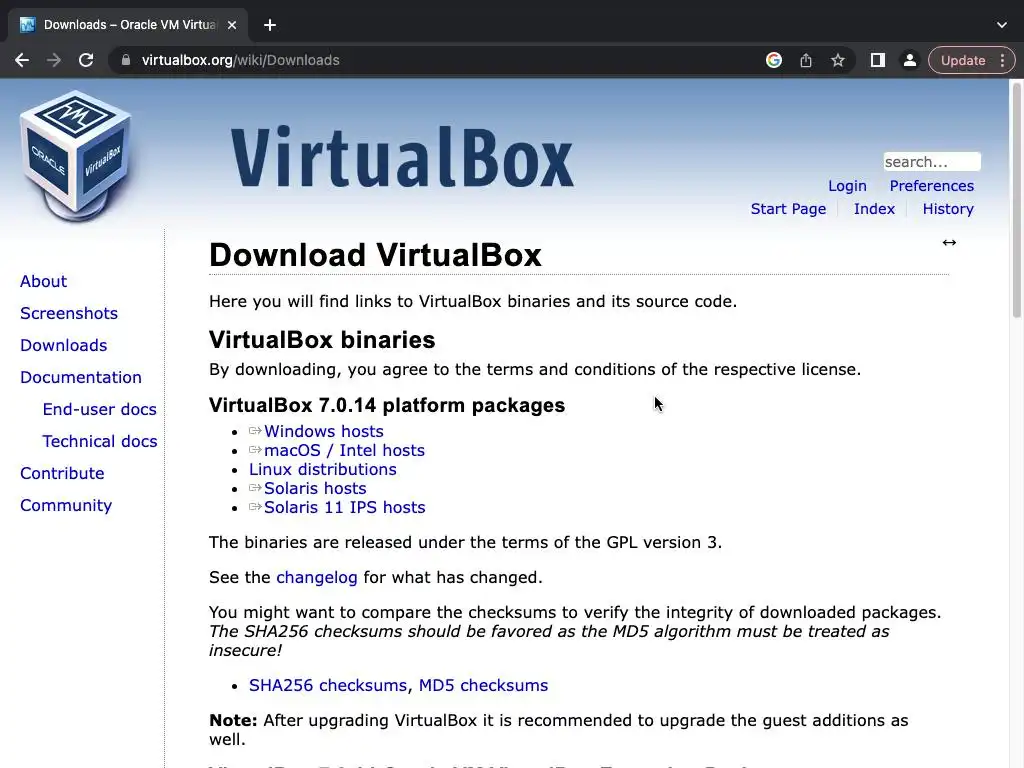Viewport: 1024px width, 768px height.
Task: Open the Index link
Action: point(874,209)
